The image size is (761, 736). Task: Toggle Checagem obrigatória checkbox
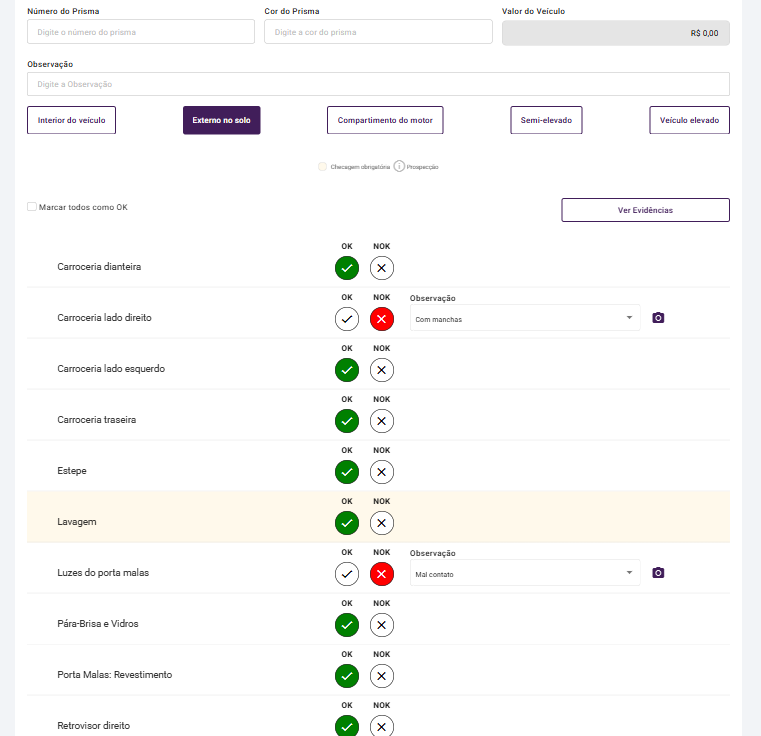[x=322, y=167]
